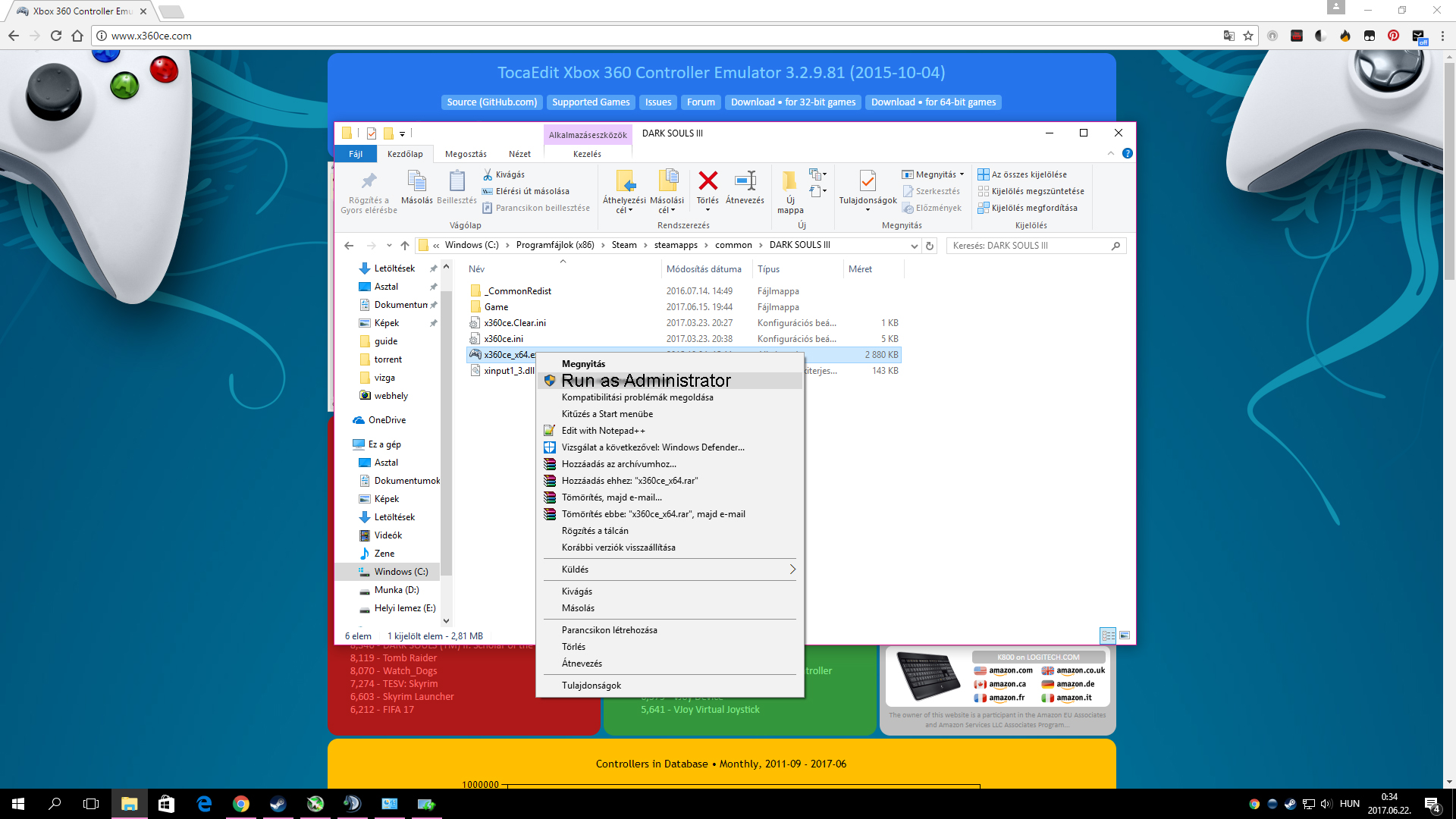Click the navigation pane vertical scrollbar
Viewport: 1456px width, 819px height.
tap(446, 440)
